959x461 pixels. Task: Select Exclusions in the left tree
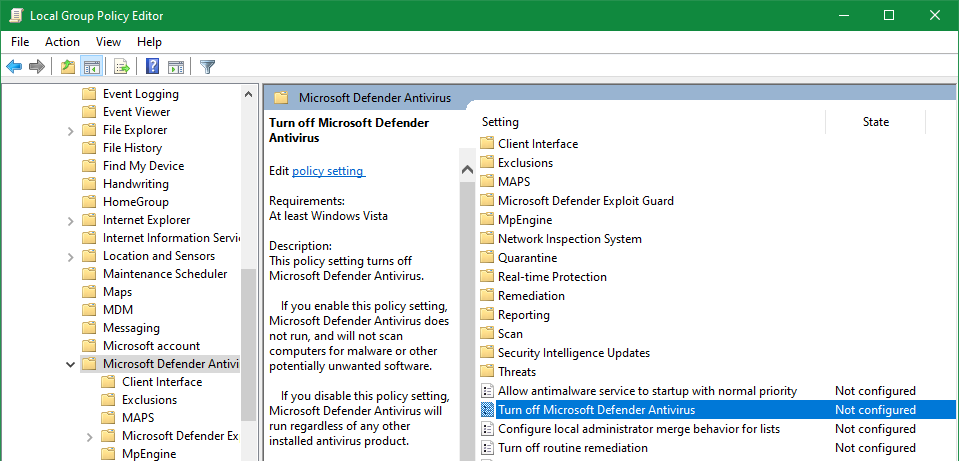(149, 400)
